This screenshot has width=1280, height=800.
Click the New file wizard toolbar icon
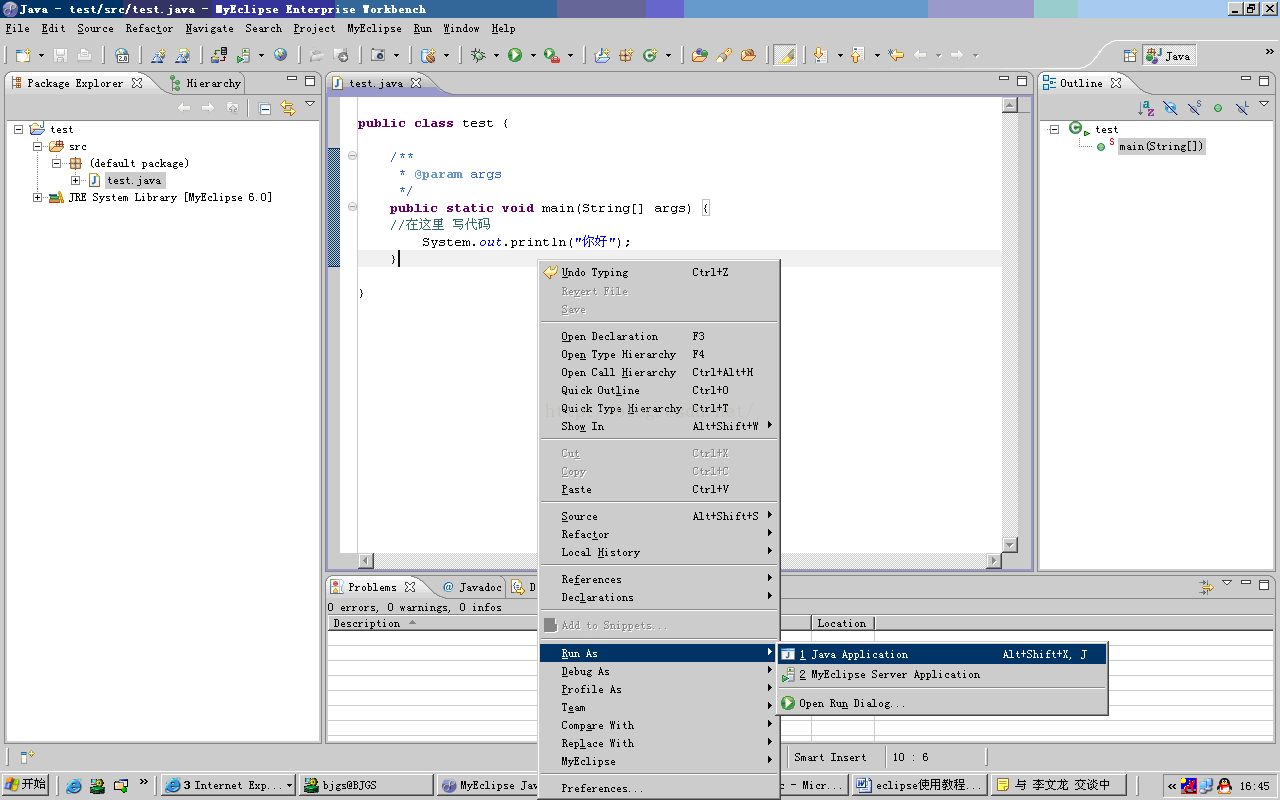(23, 55)
